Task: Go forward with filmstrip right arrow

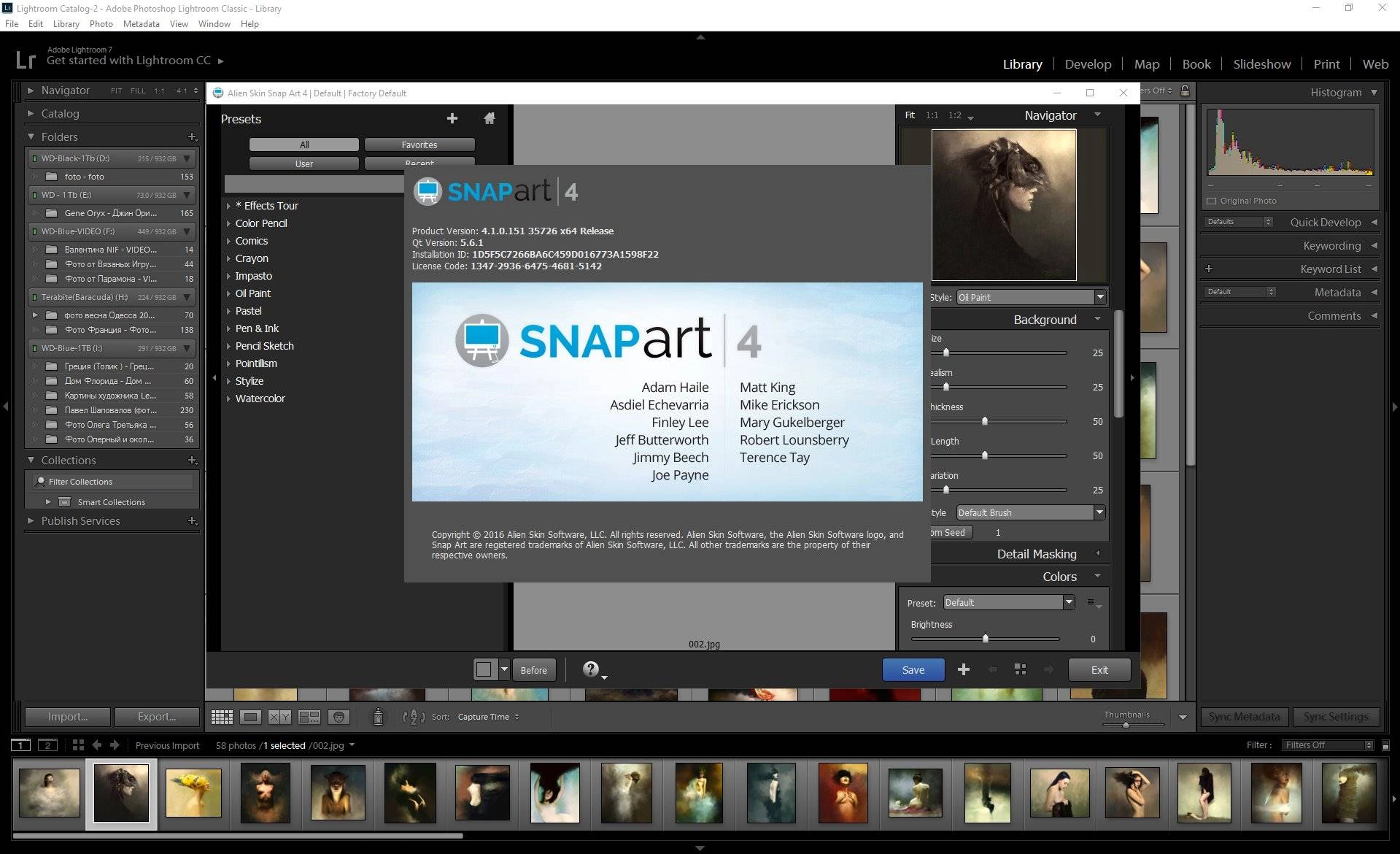Action: click(x=115, y=745)
